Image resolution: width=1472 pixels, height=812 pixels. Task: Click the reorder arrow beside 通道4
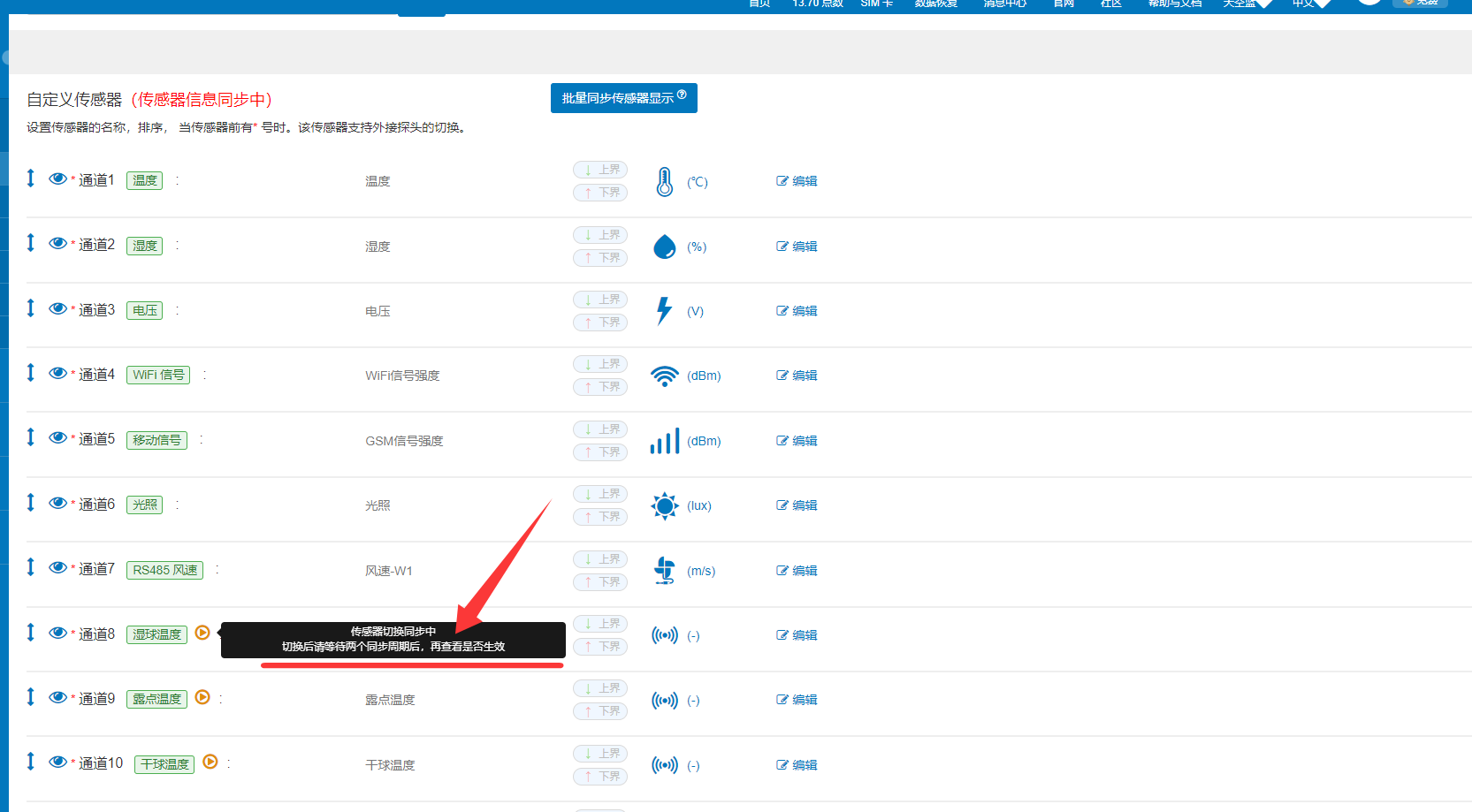click(31, 373)
